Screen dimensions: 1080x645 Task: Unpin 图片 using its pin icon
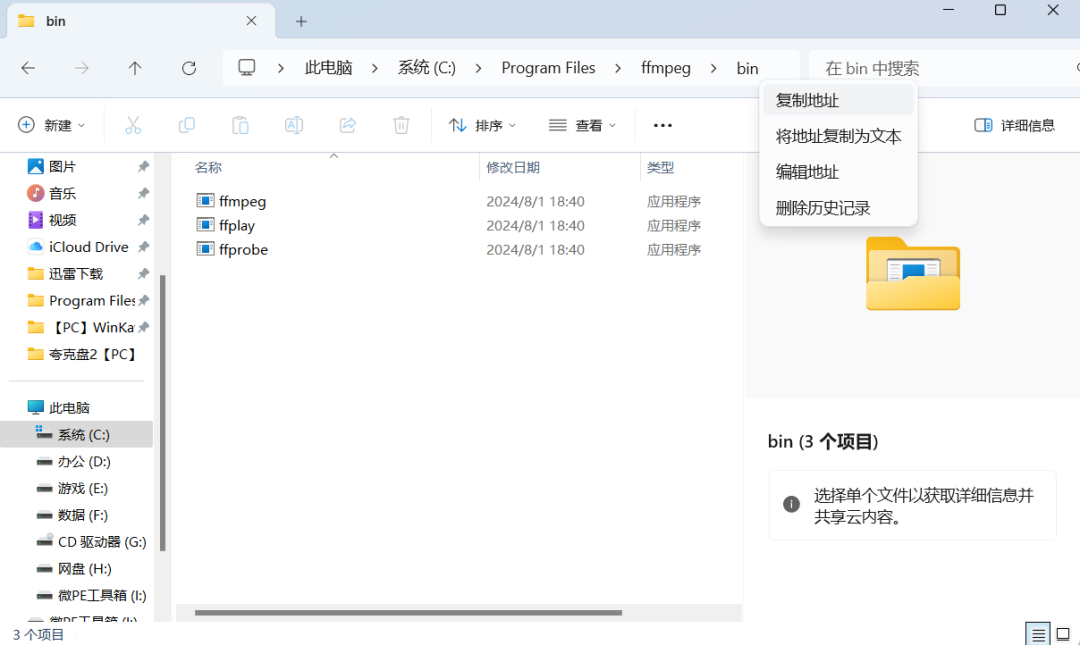click(x=143, y=166)
